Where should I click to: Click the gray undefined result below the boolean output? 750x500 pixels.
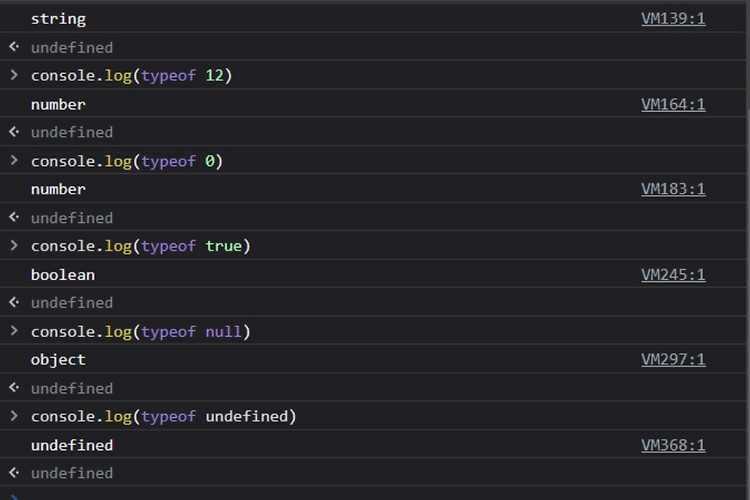pos(72,302)
